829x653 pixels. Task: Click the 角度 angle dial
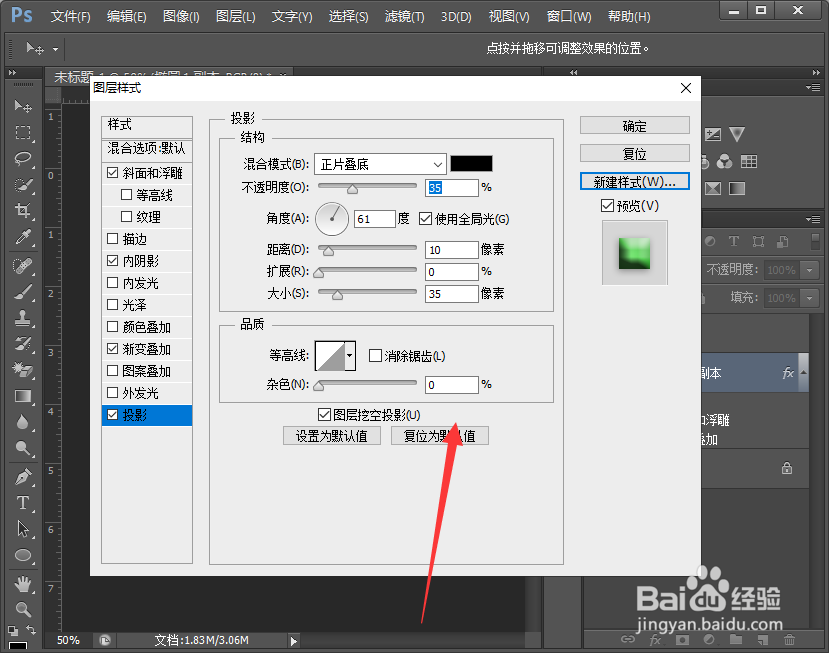pyautogui.click(x=331, y=218)
